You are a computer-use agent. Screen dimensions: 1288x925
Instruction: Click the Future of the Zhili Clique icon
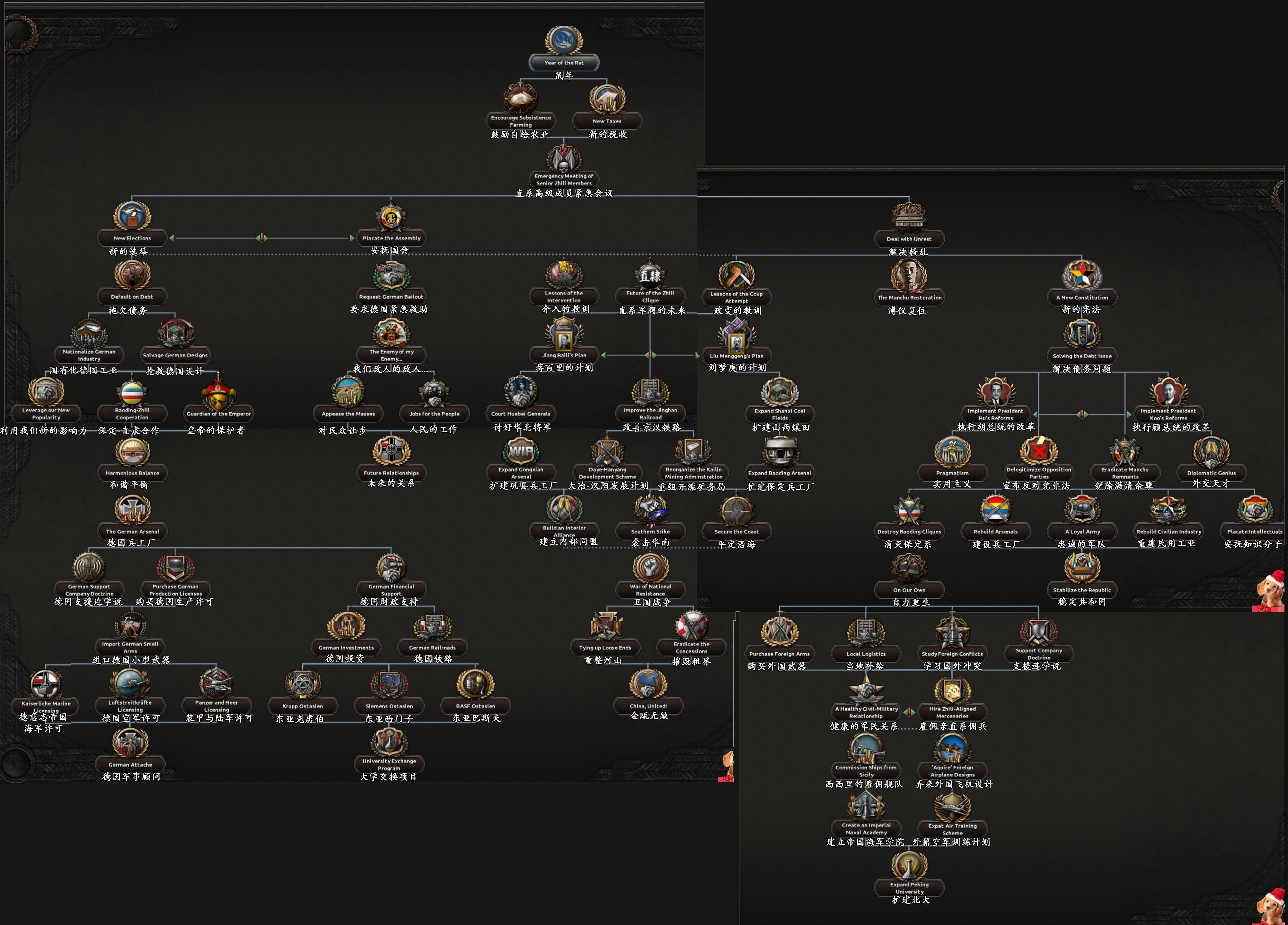(x=650, y=275)
